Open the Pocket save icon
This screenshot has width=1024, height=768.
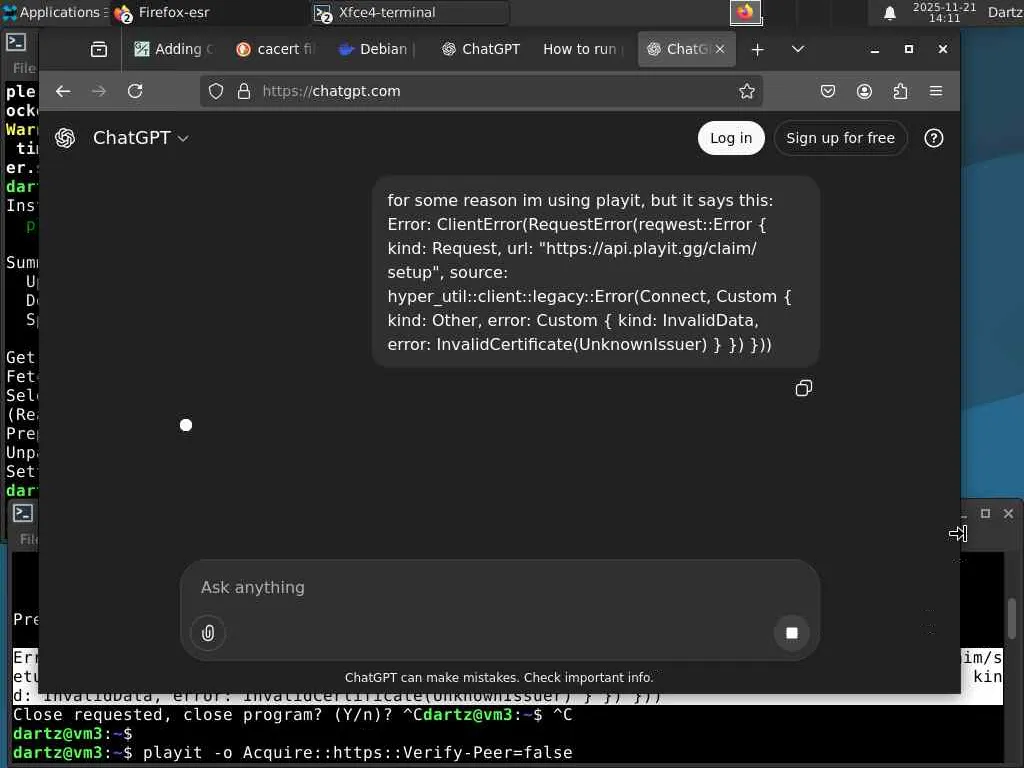[x=827, y=91]
